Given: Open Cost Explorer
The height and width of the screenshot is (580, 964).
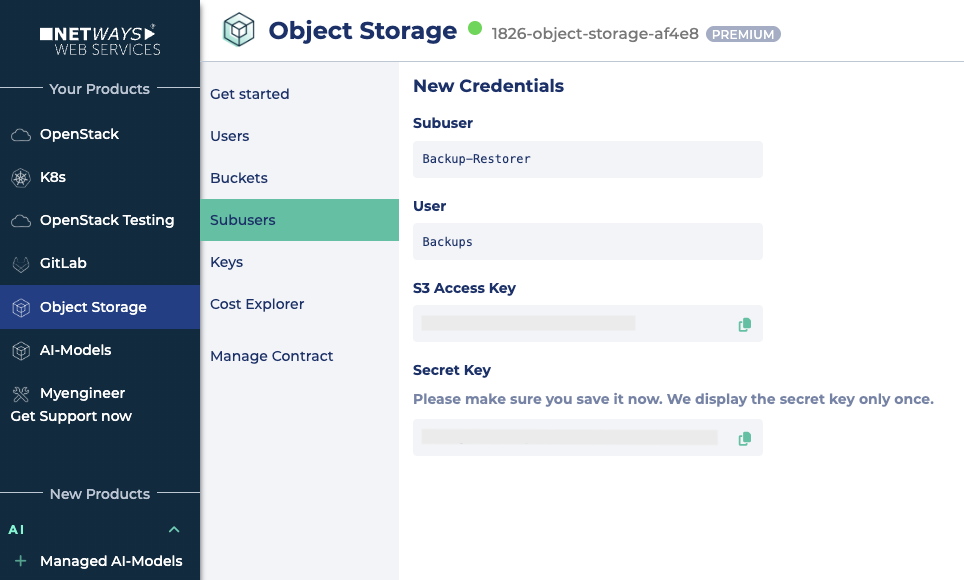Looking at the screenshot, I should coord(256,304).
